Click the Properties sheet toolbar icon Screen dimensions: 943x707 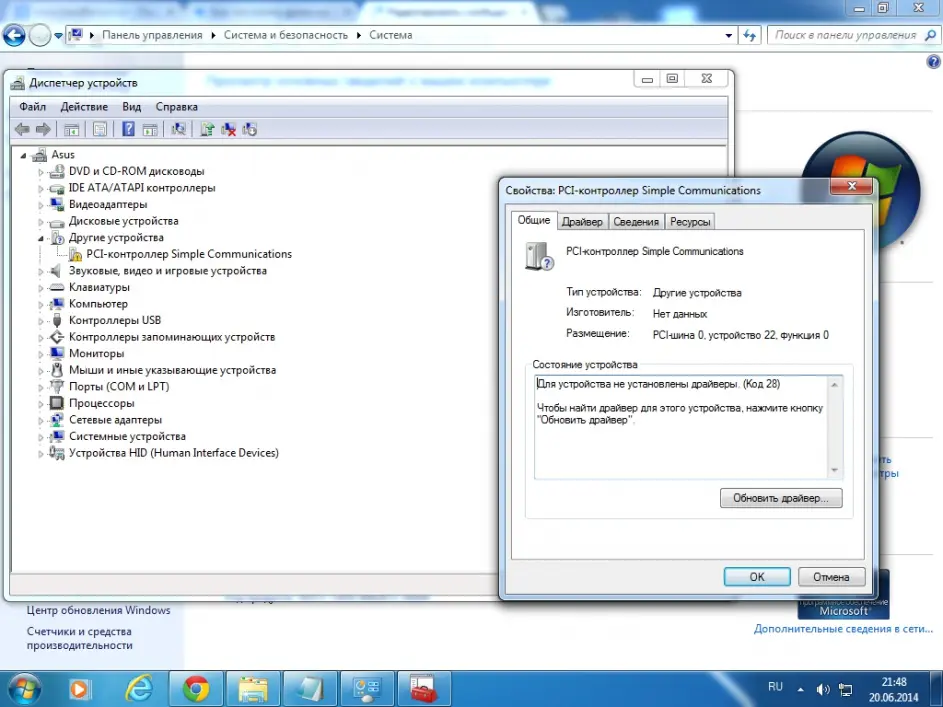pos(99,129)
